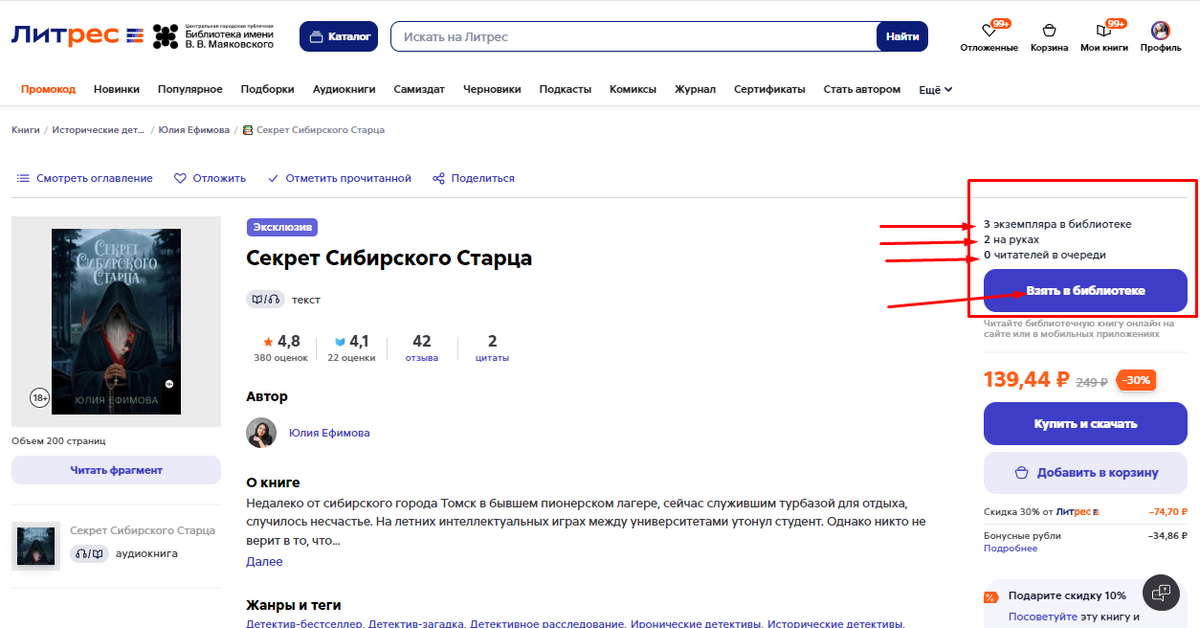Go to Промокод menu item
Screen dimensions: 1200x628
[x=48, y=89]
